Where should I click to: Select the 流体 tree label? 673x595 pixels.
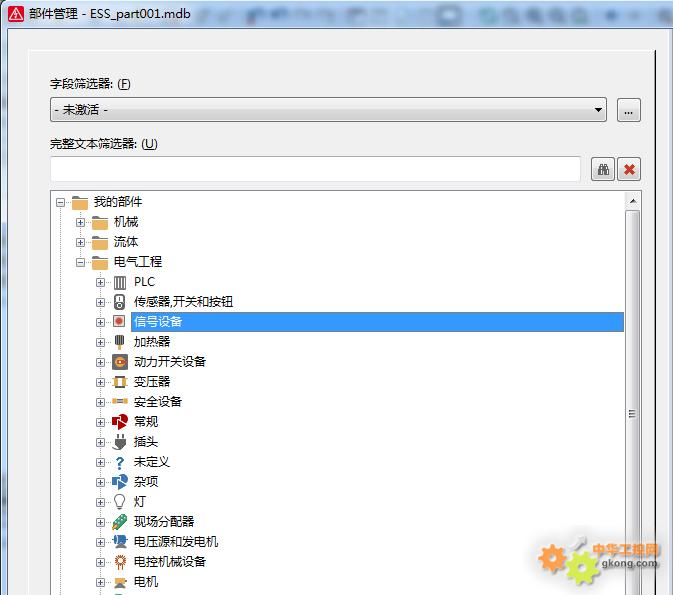coord(126,242)
